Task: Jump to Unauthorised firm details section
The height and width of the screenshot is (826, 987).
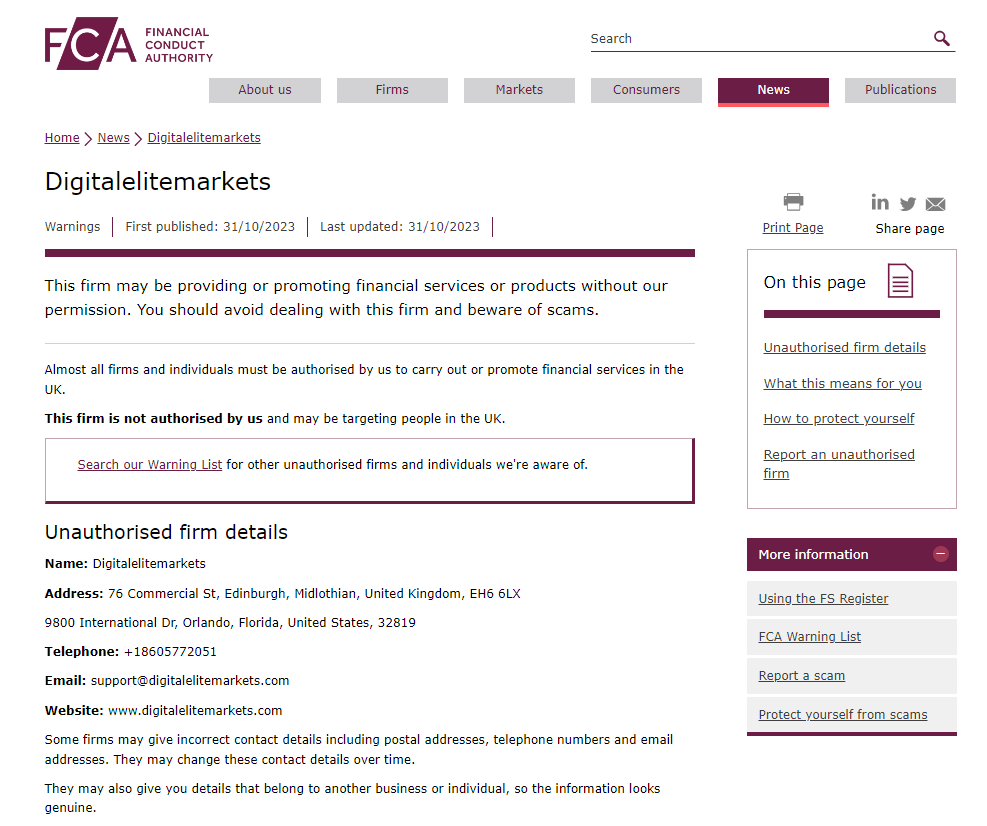Action: pos(844,348)
